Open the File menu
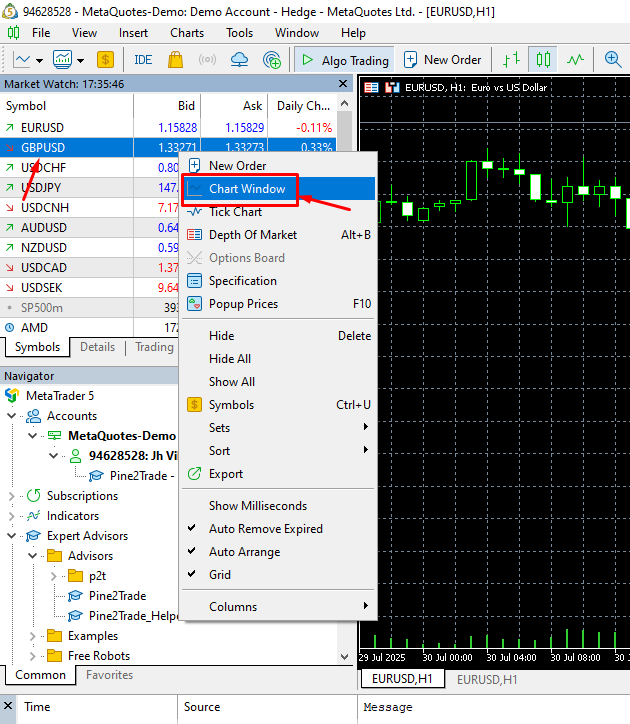The image size is (630, 724). point(41,33)
